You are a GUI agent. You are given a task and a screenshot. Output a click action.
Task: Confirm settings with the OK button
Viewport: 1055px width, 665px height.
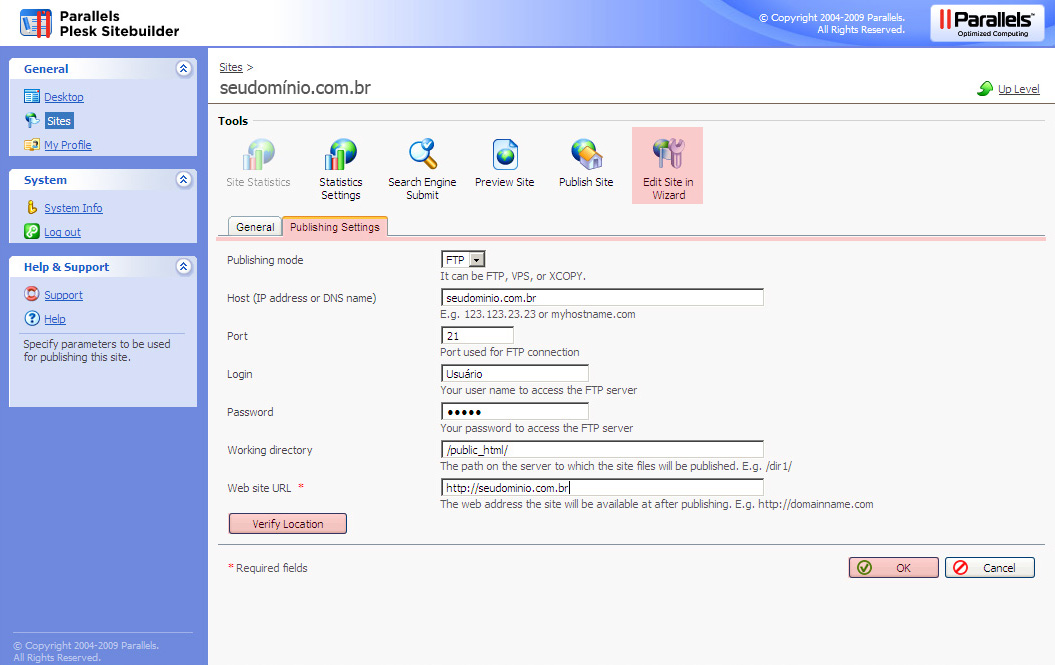(894, 567)
